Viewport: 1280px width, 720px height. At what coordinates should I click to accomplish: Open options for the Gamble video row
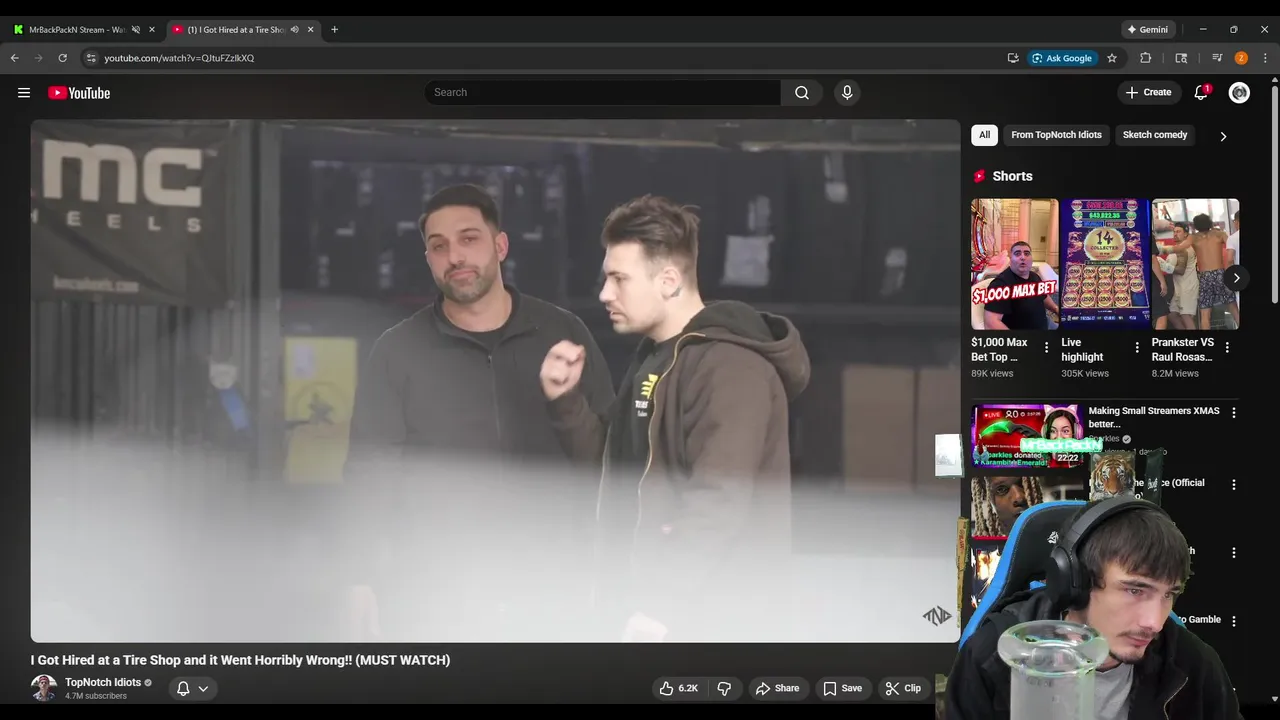(1233, 621)
